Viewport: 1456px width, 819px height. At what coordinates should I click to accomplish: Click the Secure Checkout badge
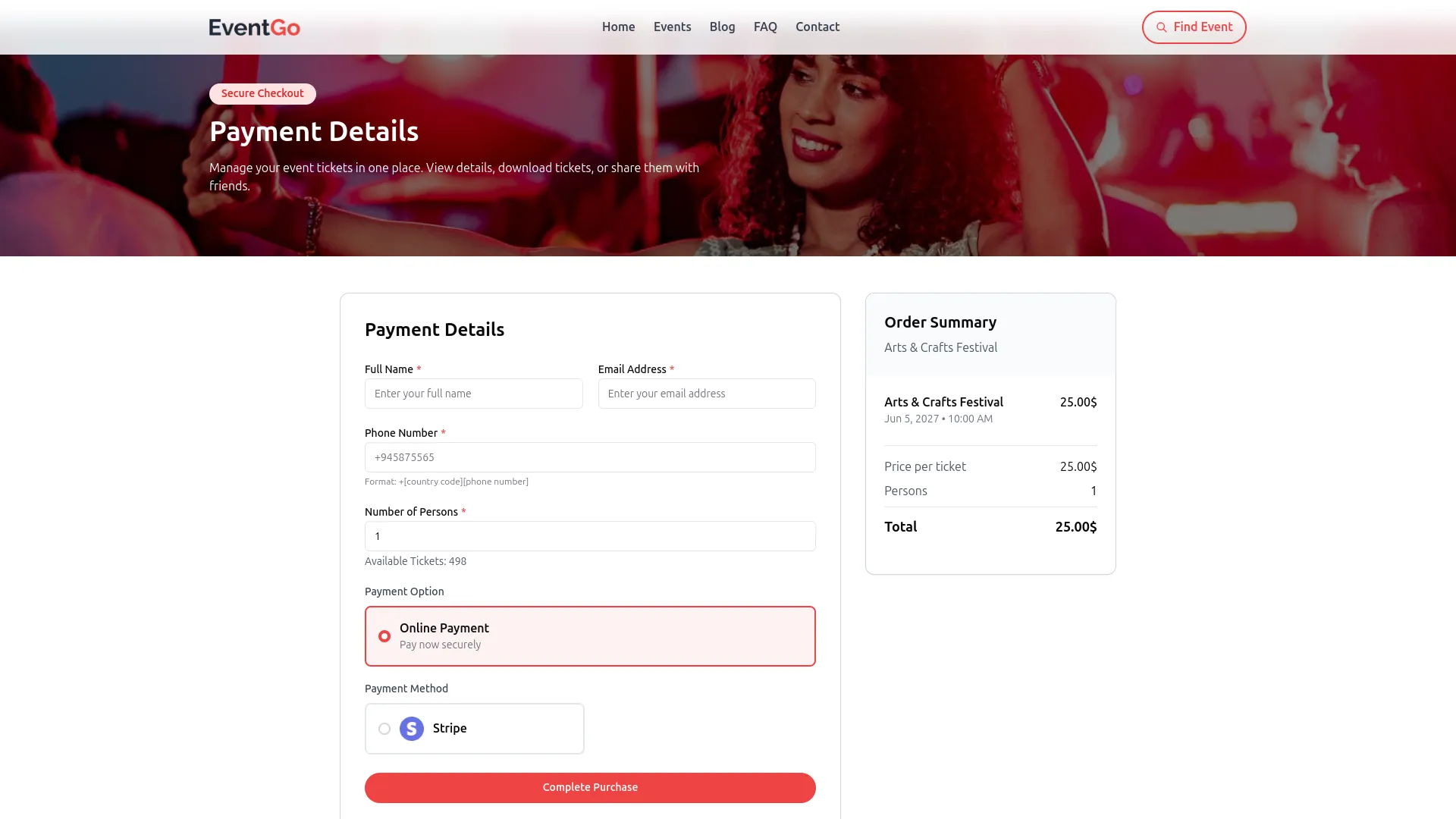pyautogui.click(x=262, y=94)
